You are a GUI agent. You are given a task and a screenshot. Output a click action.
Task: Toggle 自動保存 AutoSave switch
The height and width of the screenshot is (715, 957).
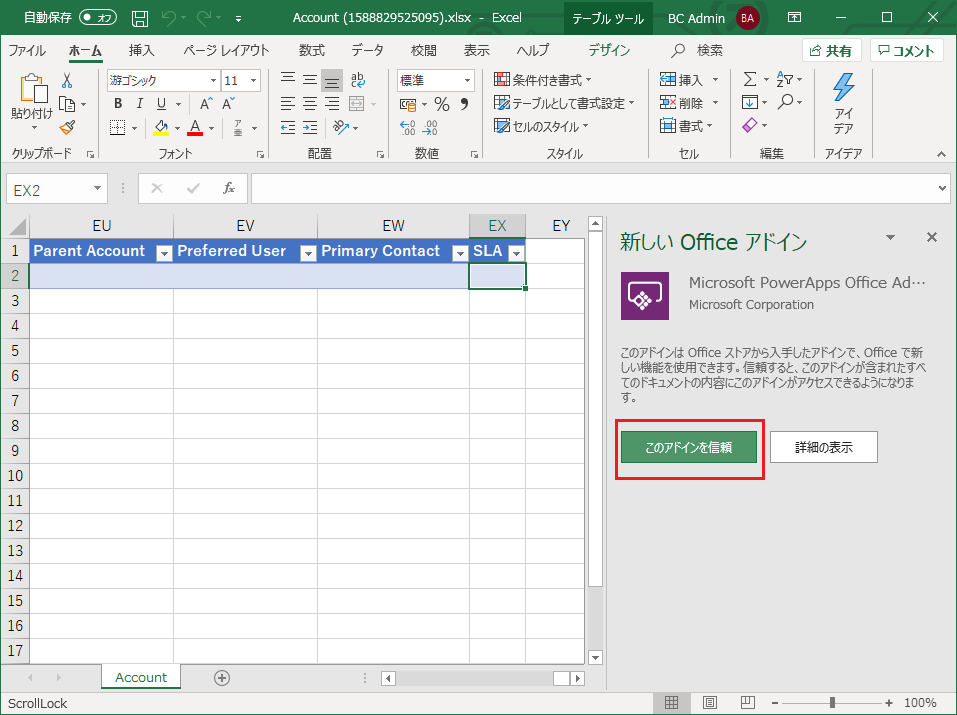click(98, 18)
